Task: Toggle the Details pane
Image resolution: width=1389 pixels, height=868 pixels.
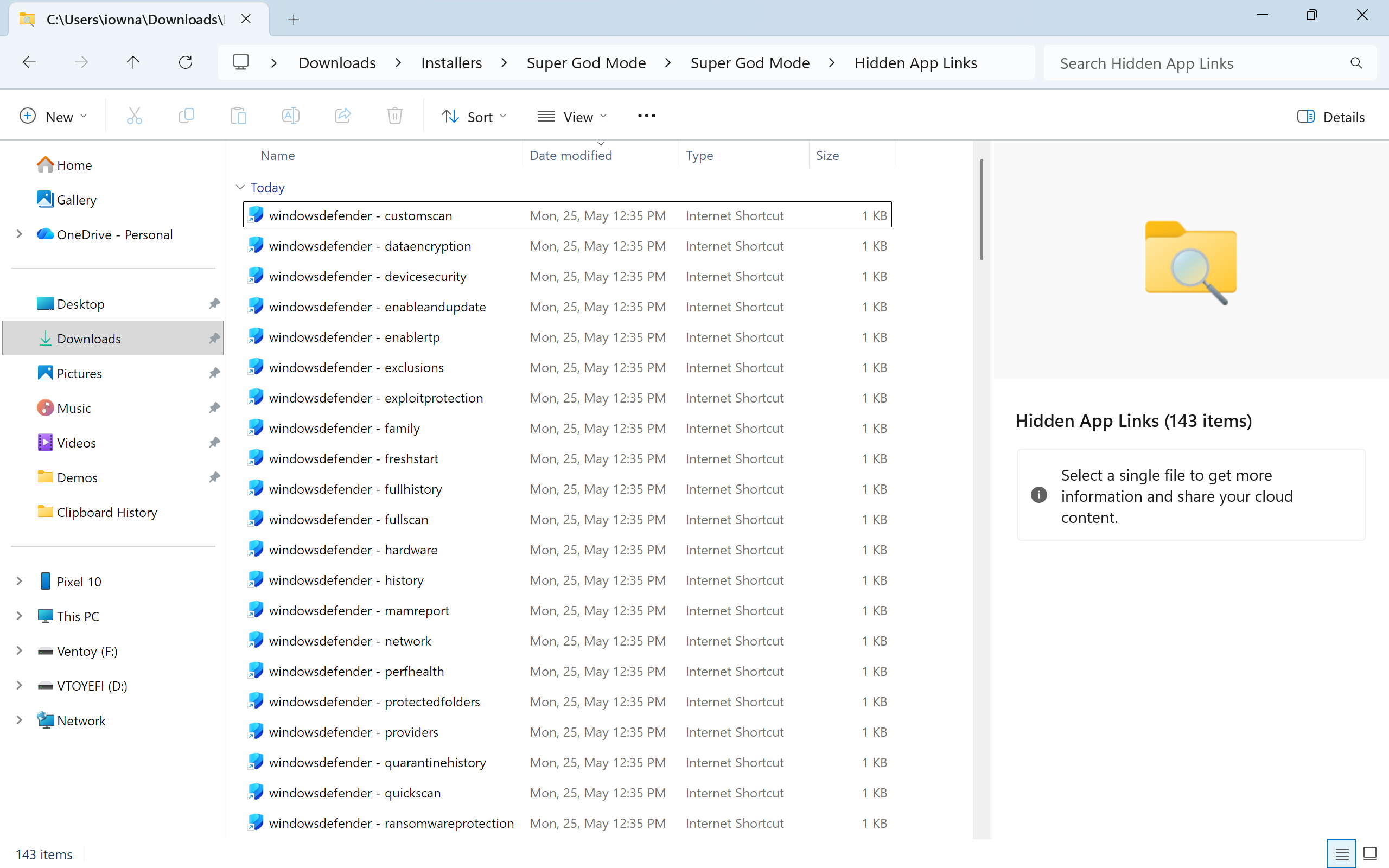Action: (x=1331, y=117)
